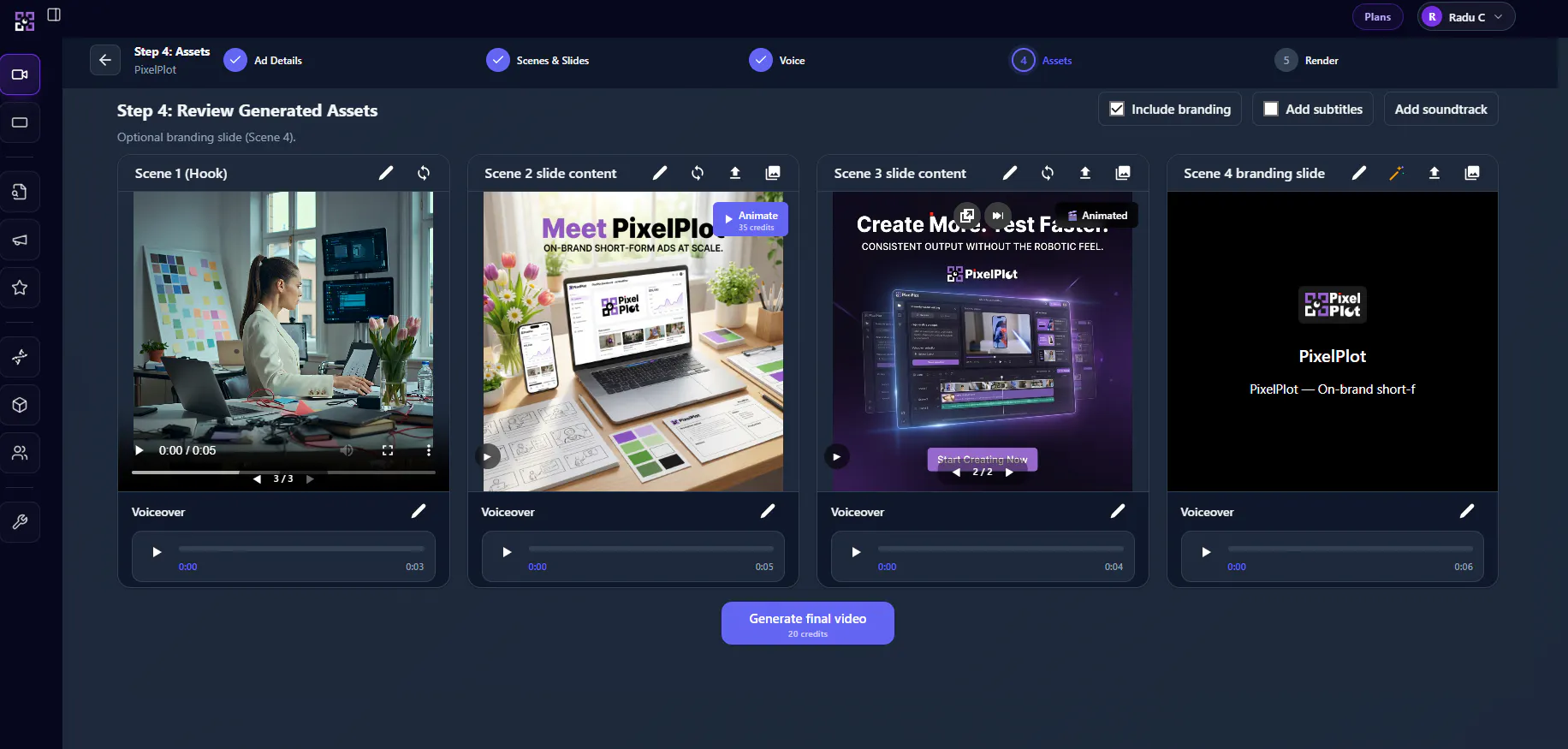This screenshot has height=749, width=1568.
Task: Uncheck the Include branding checkbox
Action: tap(1117, 109)
